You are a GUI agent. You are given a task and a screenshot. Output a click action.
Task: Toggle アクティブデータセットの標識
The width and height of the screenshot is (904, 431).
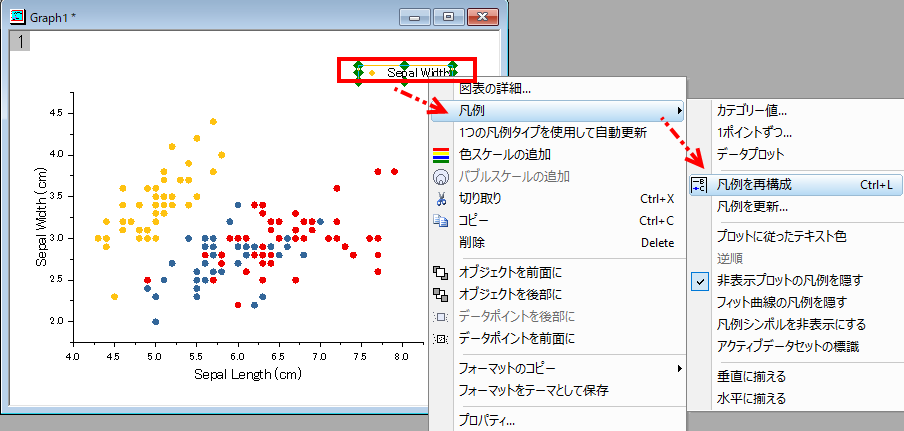(x=788, y=346)
